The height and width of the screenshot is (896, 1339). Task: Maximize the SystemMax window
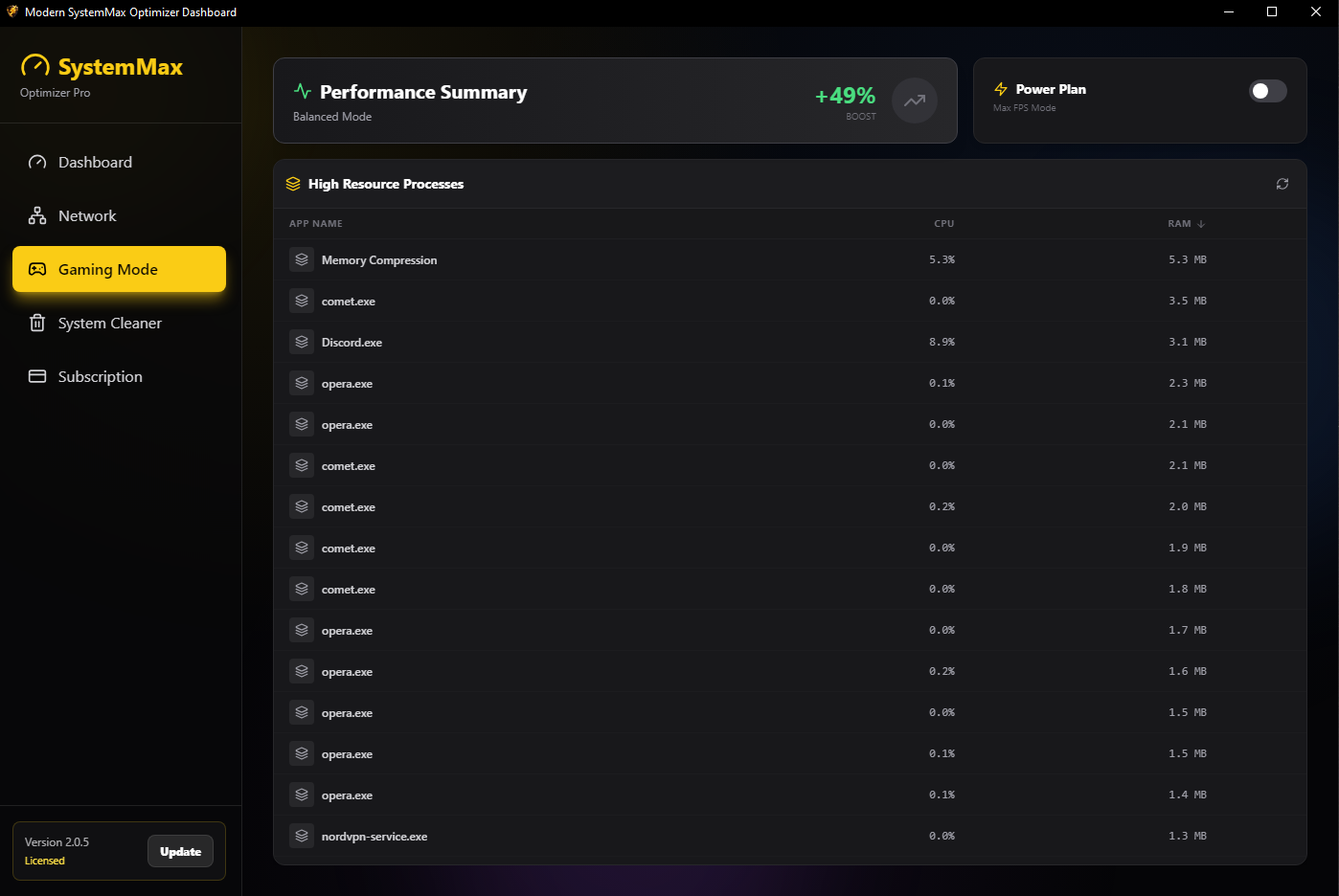[1272, 11]
